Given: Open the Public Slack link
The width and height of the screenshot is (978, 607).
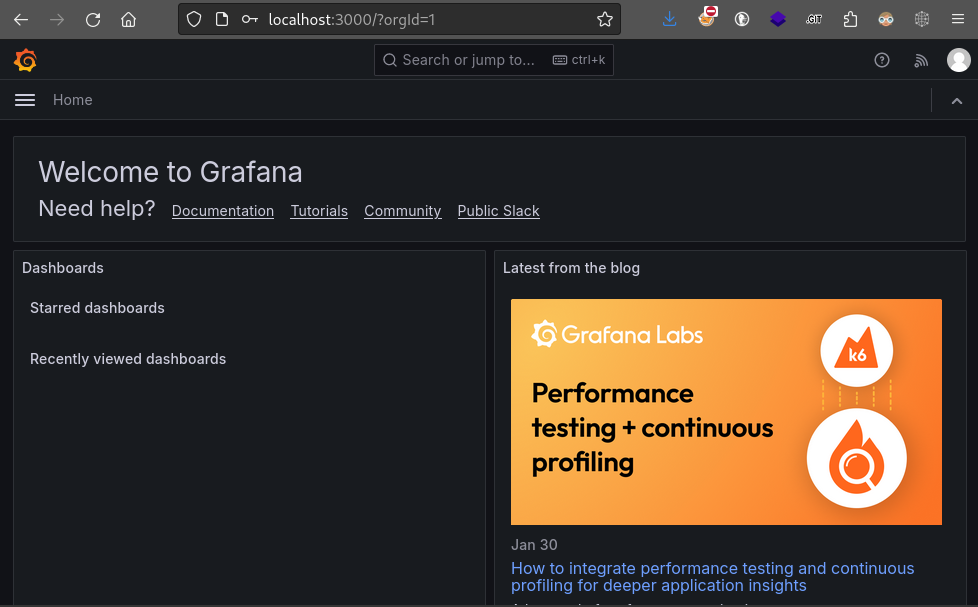Looking at the screenshot, I should [498, 211].
